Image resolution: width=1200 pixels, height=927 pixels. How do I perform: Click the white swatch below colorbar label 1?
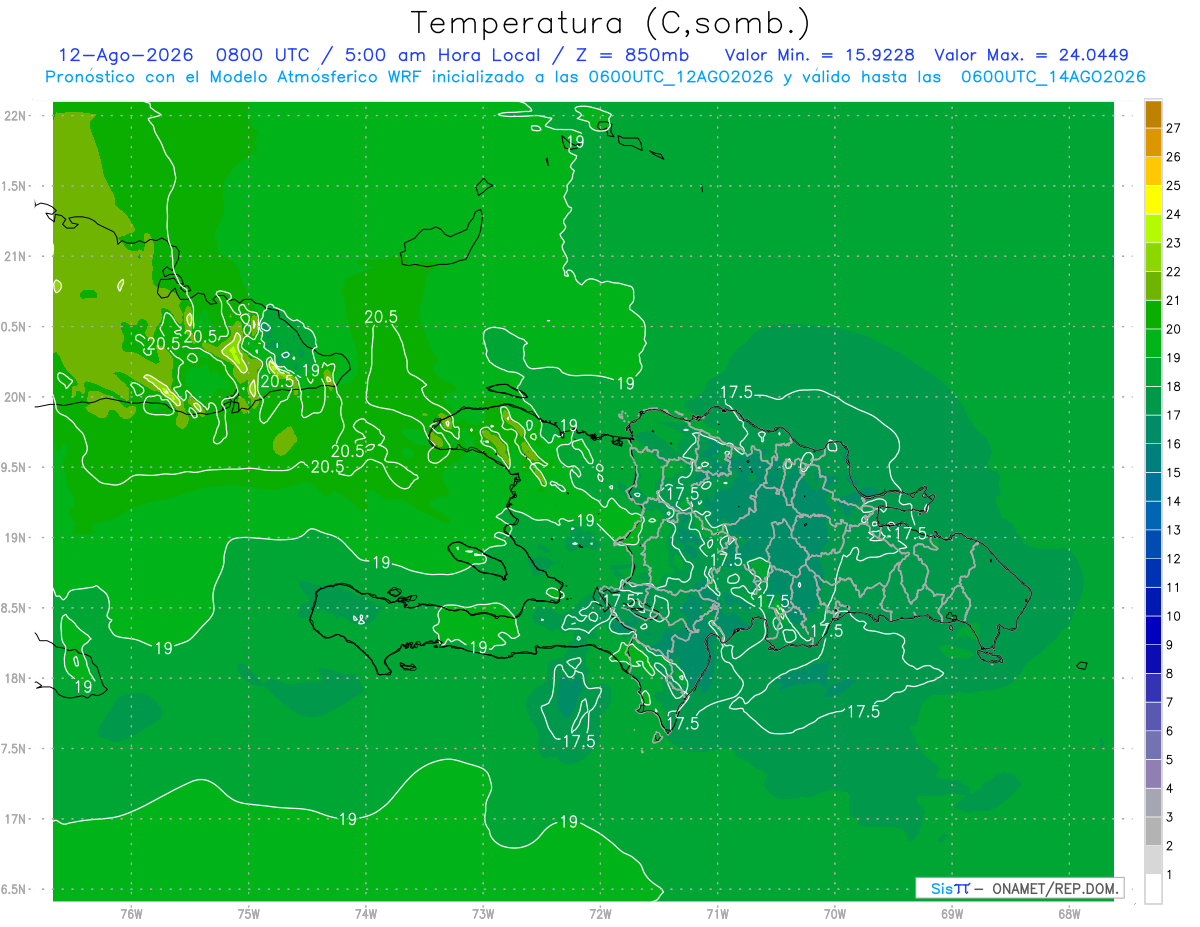tap(1153, 889)
